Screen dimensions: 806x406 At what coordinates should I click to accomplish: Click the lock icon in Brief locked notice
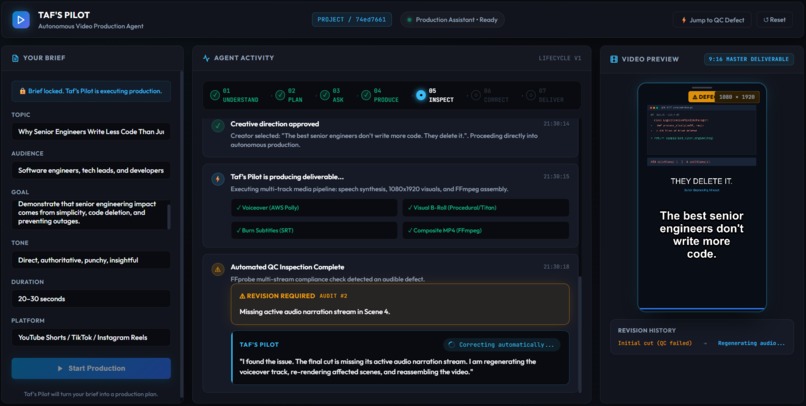23,91
